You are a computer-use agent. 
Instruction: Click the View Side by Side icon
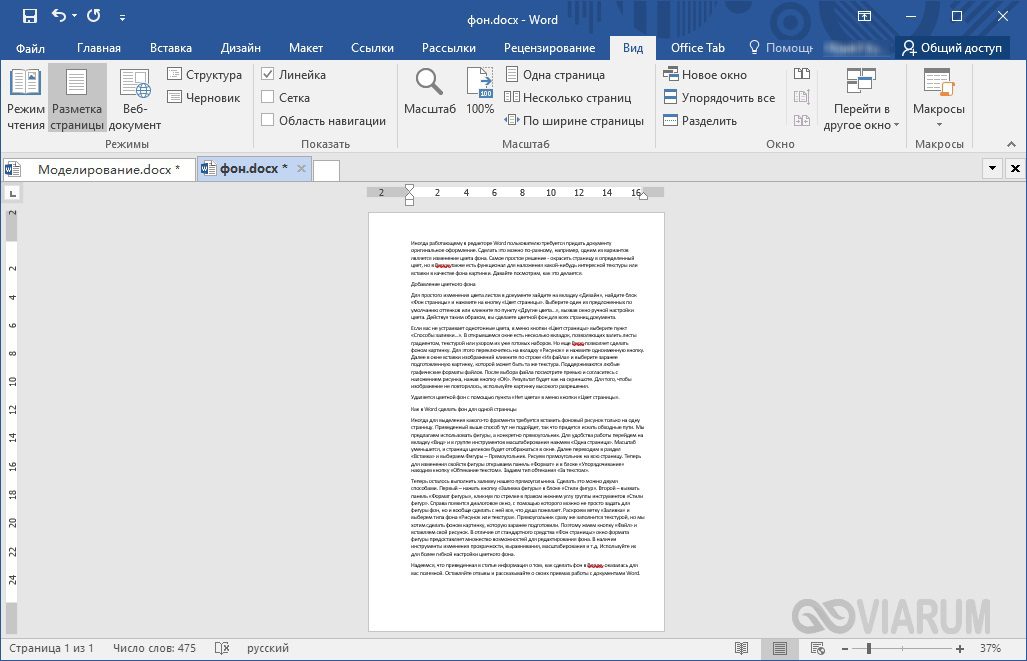(x=802, y=74)
